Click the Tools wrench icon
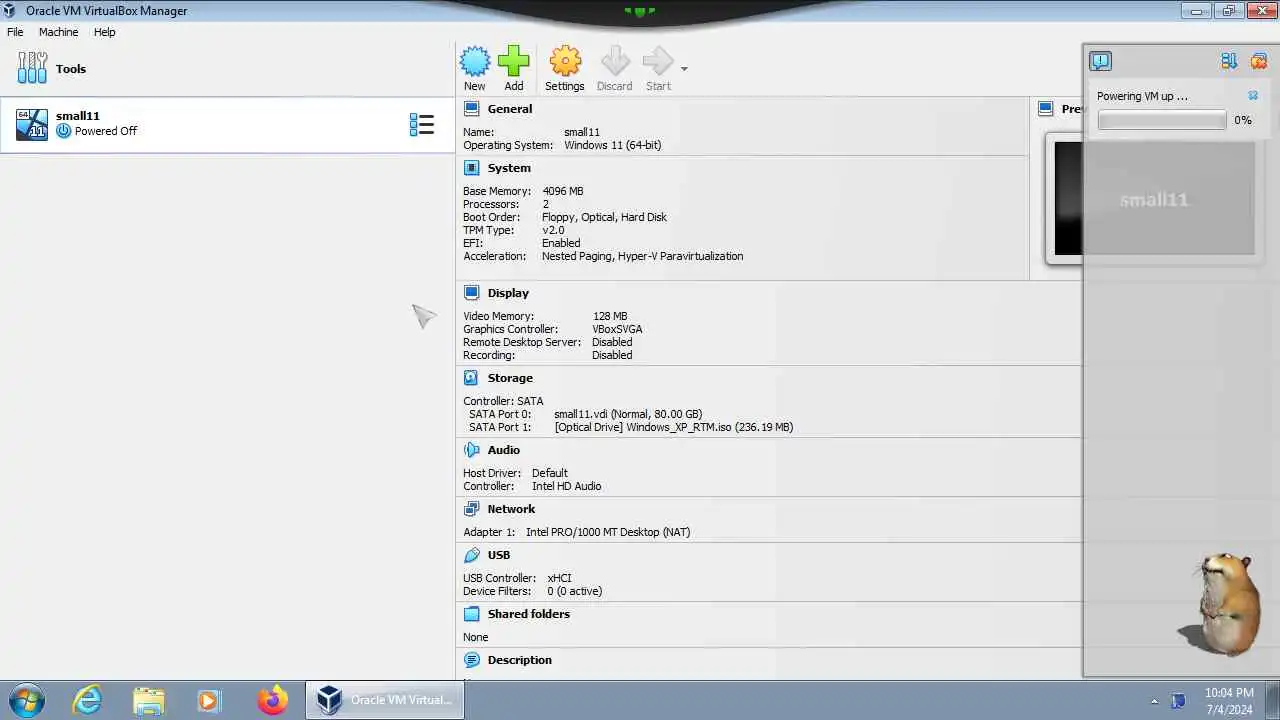1280x720 pixels. coord(32,68)
